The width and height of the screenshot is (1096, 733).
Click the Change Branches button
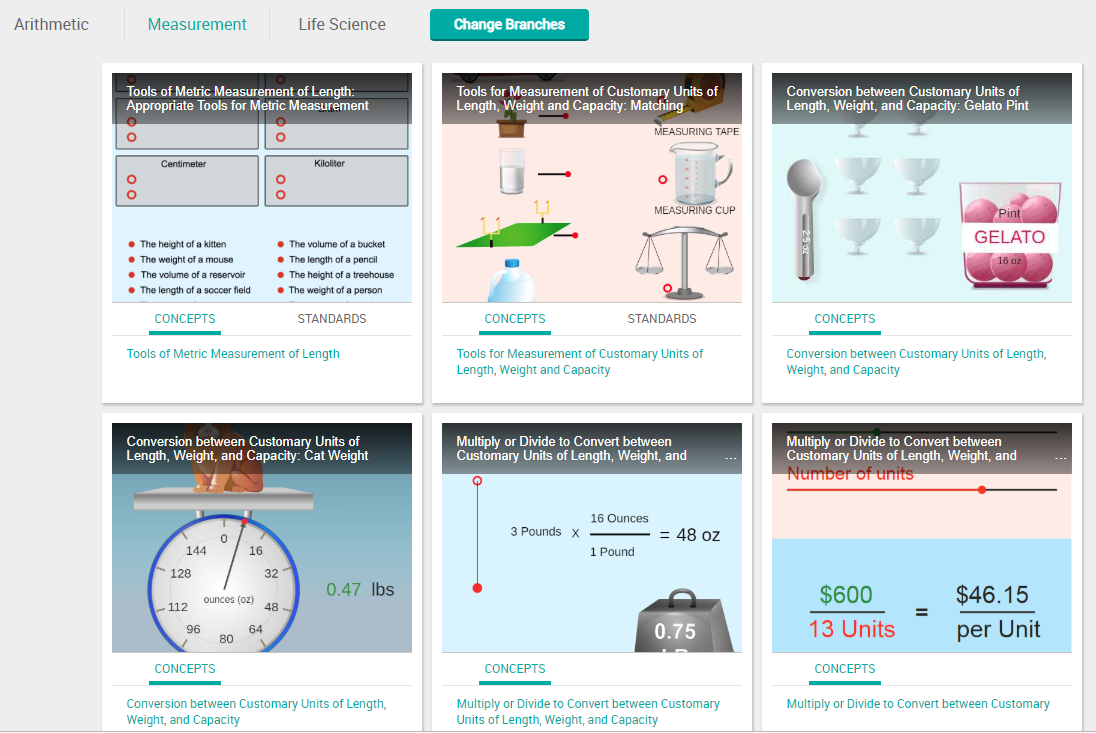[x=509, y=24]
